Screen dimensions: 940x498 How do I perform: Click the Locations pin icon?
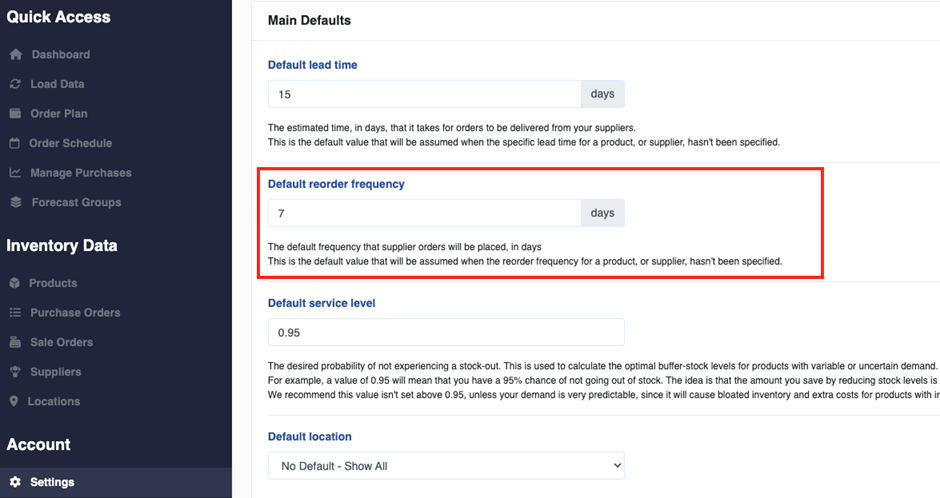(15, 401)
